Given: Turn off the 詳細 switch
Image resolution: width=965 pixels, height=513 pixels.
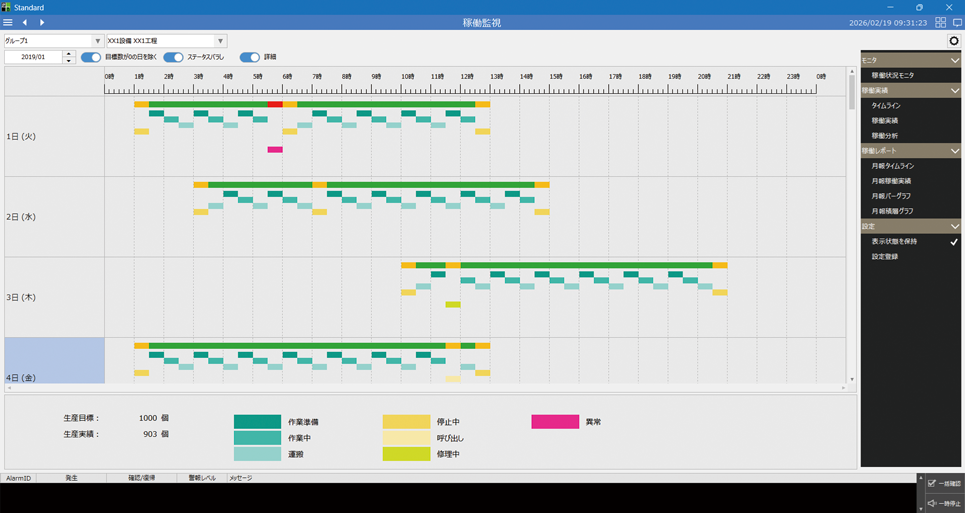Looking at the screenshot, I should tap(250, 57).
